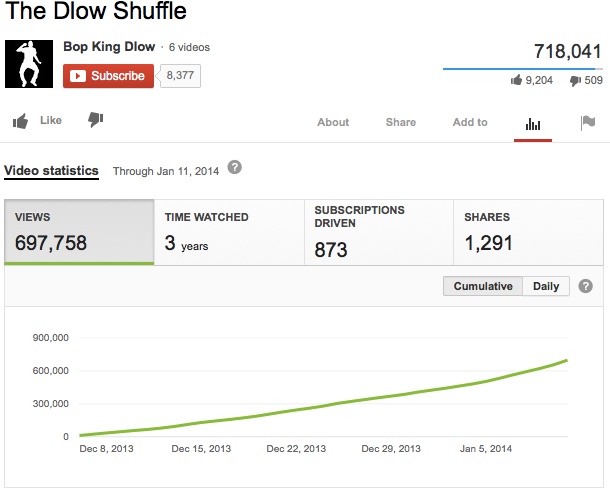Select the SUBSCRIPTIONS DRIVEN metric tab
The height and width of the screenshot is (489, 610).
click(x=379, y=232)
